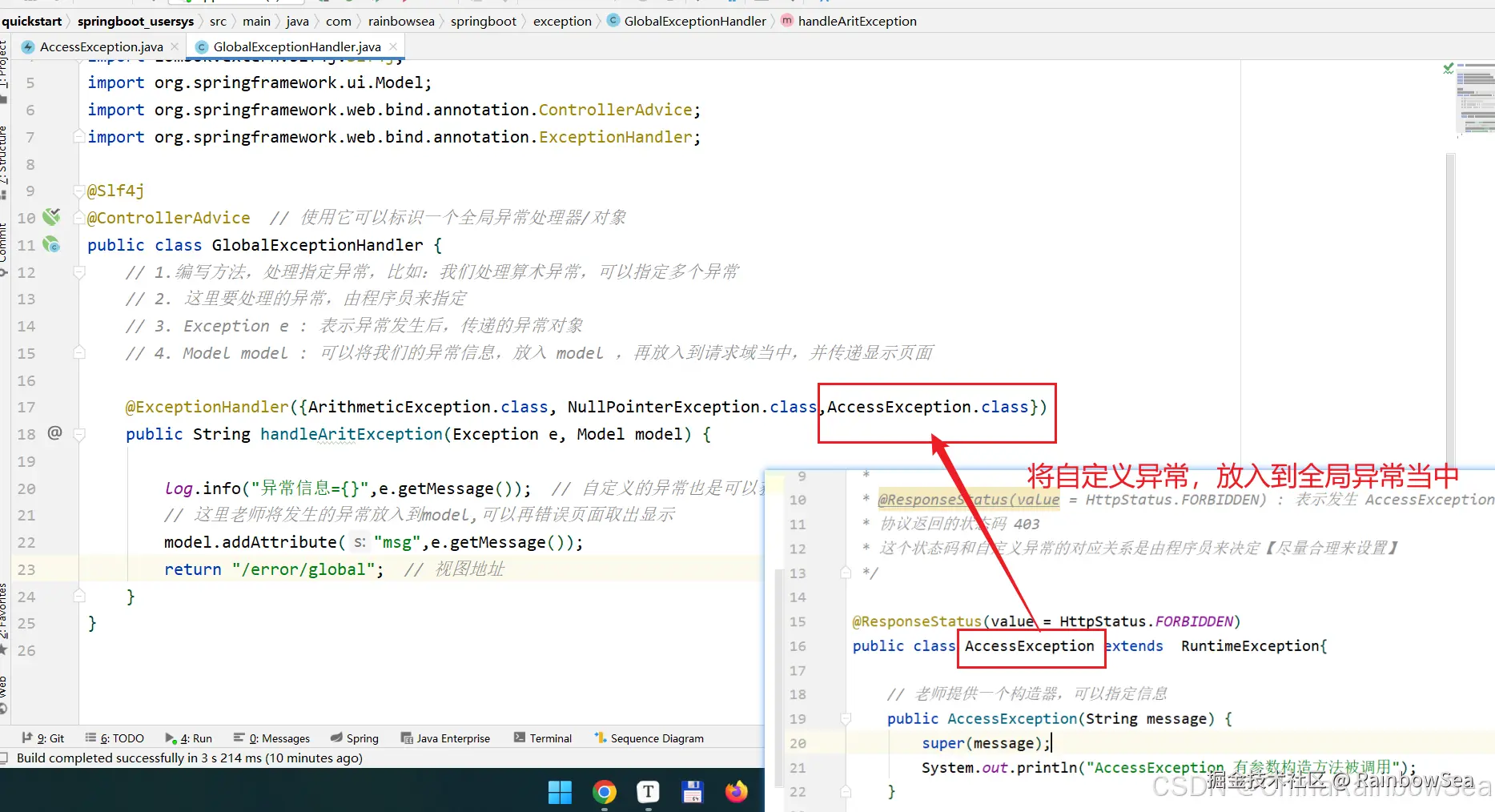The image size is (1495, 812).
Task: Click the @ControllerAdvice annotation
Action: 168,218
